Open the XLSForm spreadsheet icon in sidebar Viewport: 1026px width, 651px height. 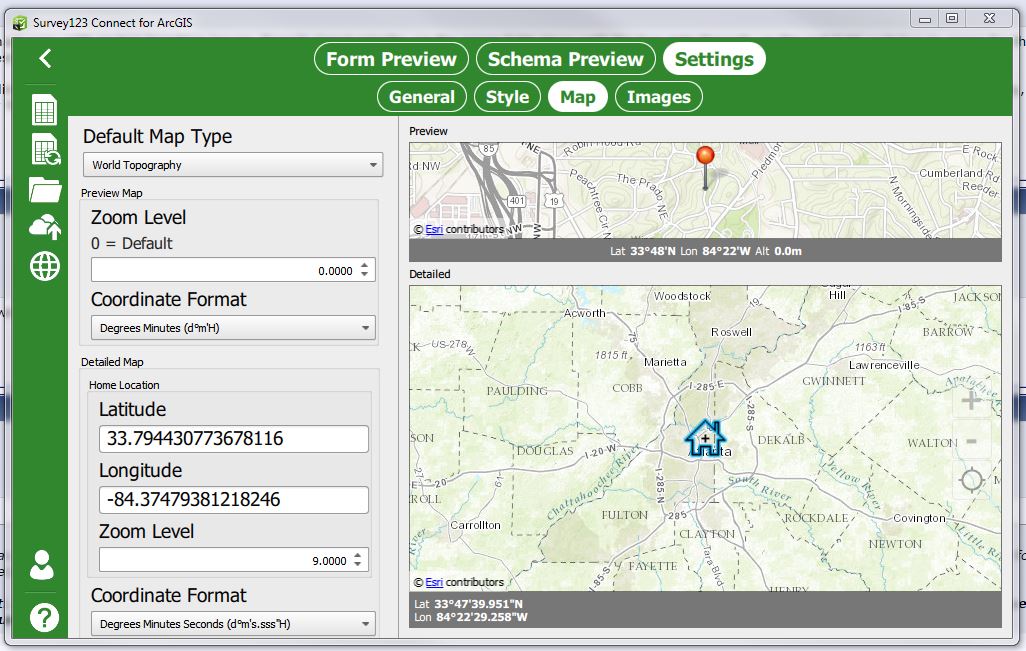(x=44, y=109)
